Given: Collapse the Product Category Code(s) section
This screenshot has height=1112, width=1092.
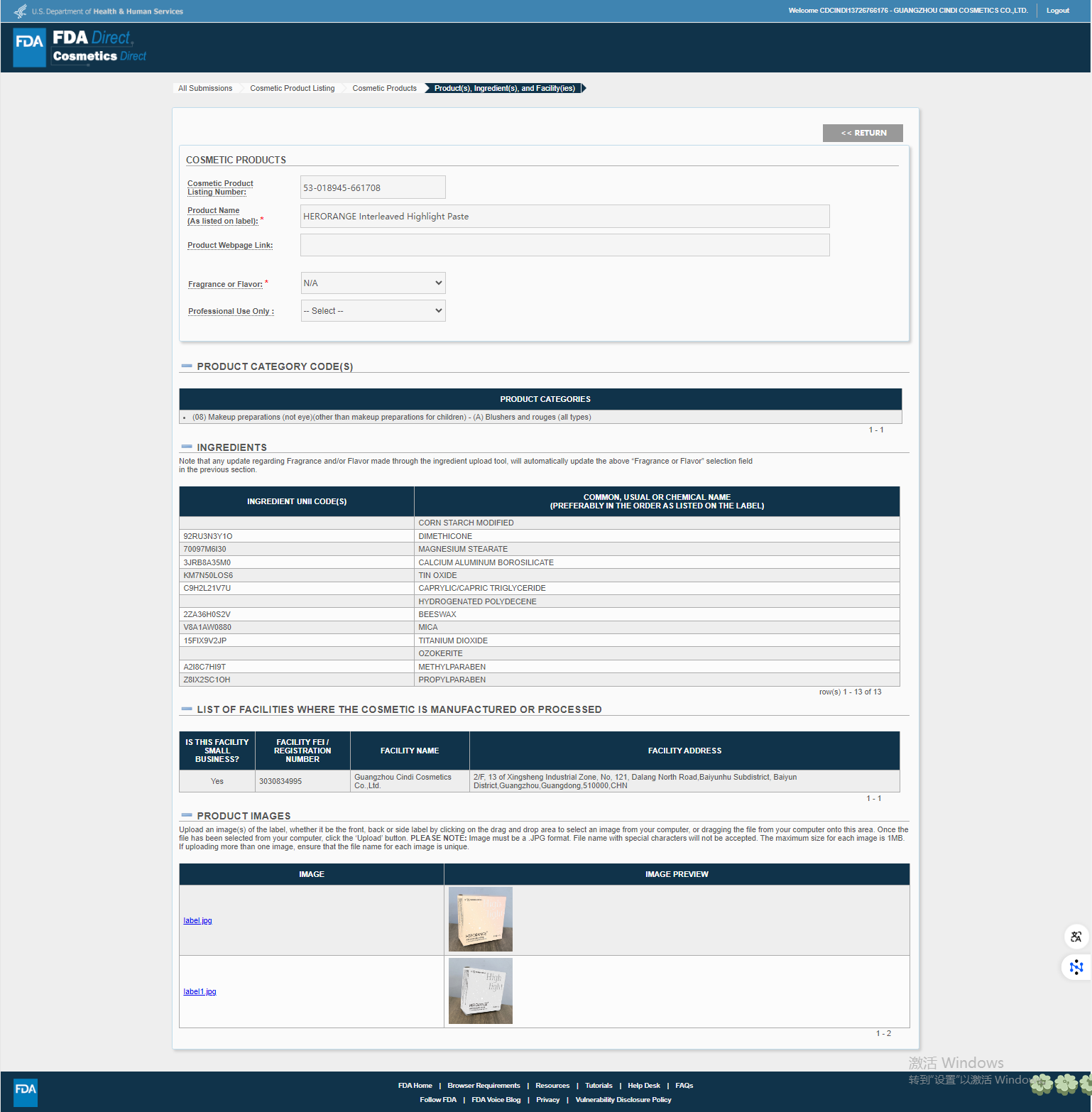Looking at the screenshot, I should tap(187, 366).
